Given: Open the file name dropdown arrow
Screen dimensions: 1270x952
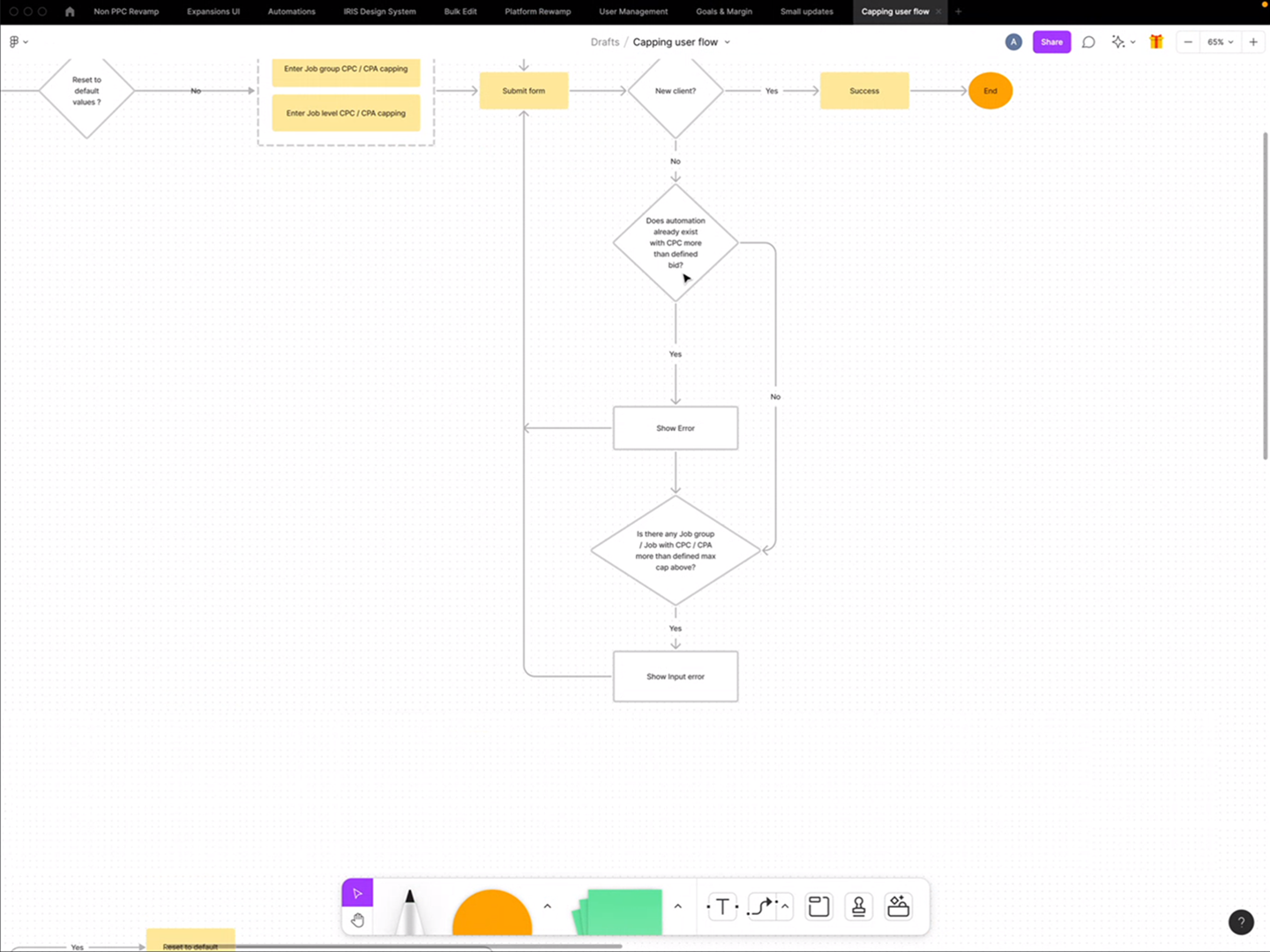Looking at the screenshot, I should coord(728,42).
